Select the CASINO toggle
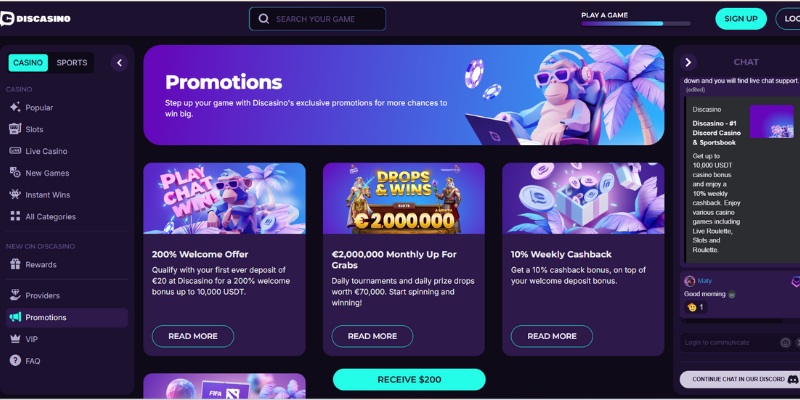 [x=28, y=63]
